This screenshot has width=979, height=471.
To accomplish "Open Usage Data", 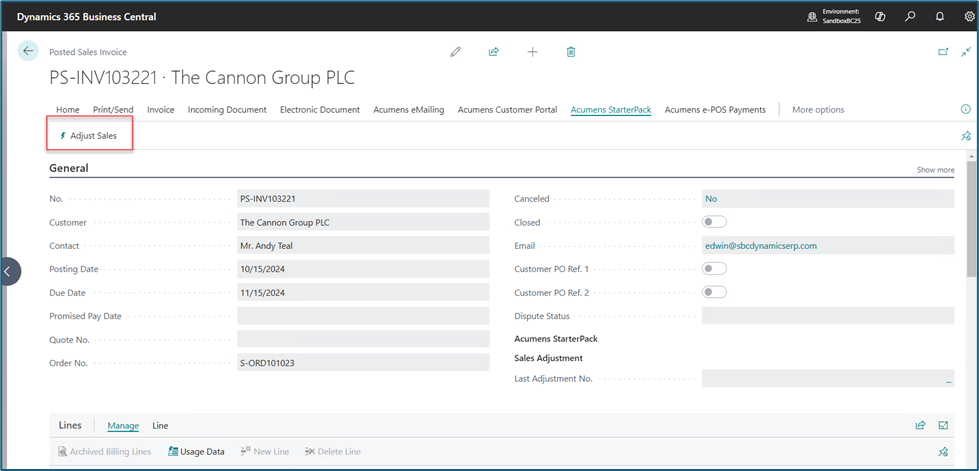I will tap(196, 451).
